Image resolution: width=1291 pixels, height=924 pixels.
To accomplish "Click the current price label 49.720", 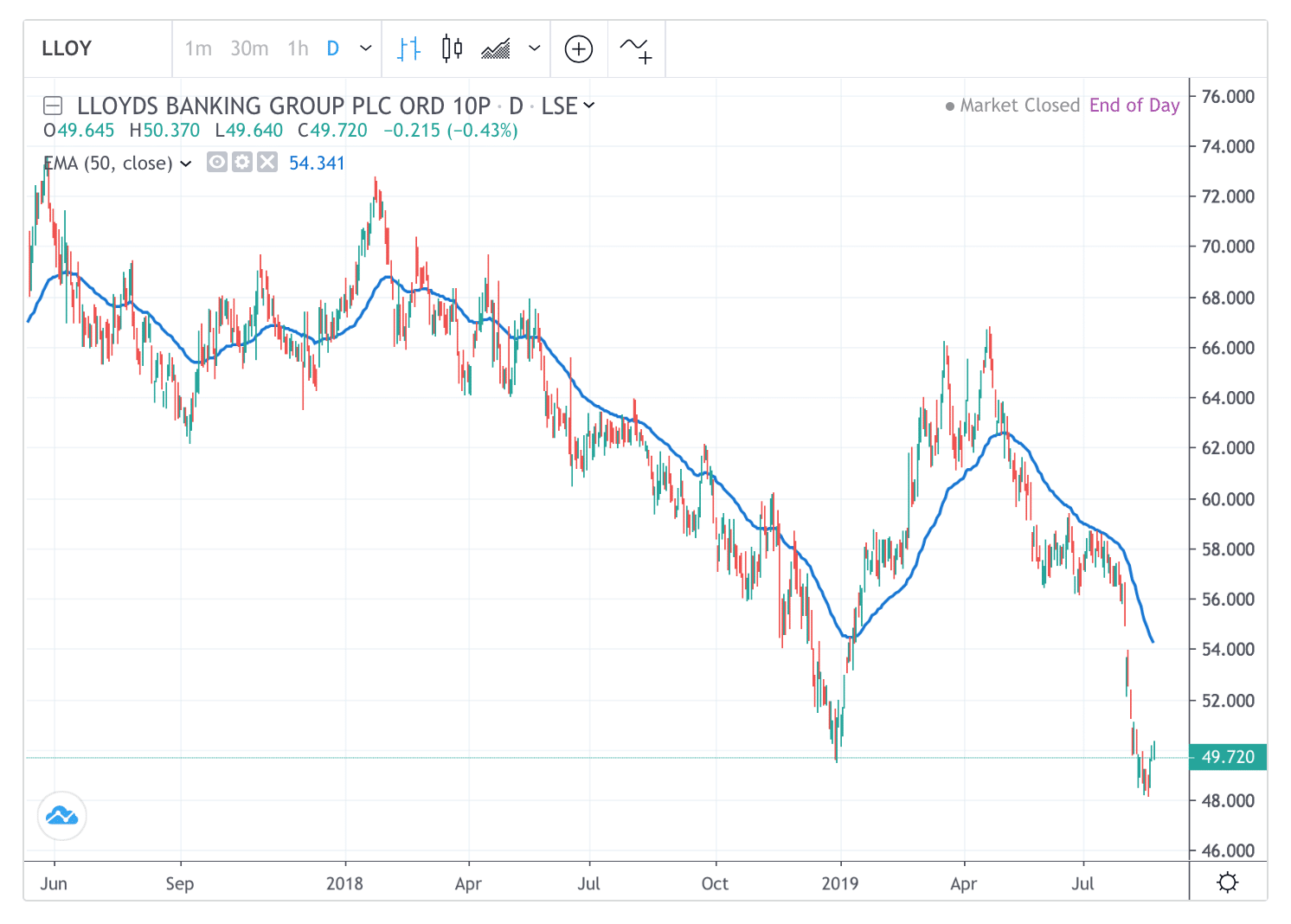I will tap(1228, 757).
